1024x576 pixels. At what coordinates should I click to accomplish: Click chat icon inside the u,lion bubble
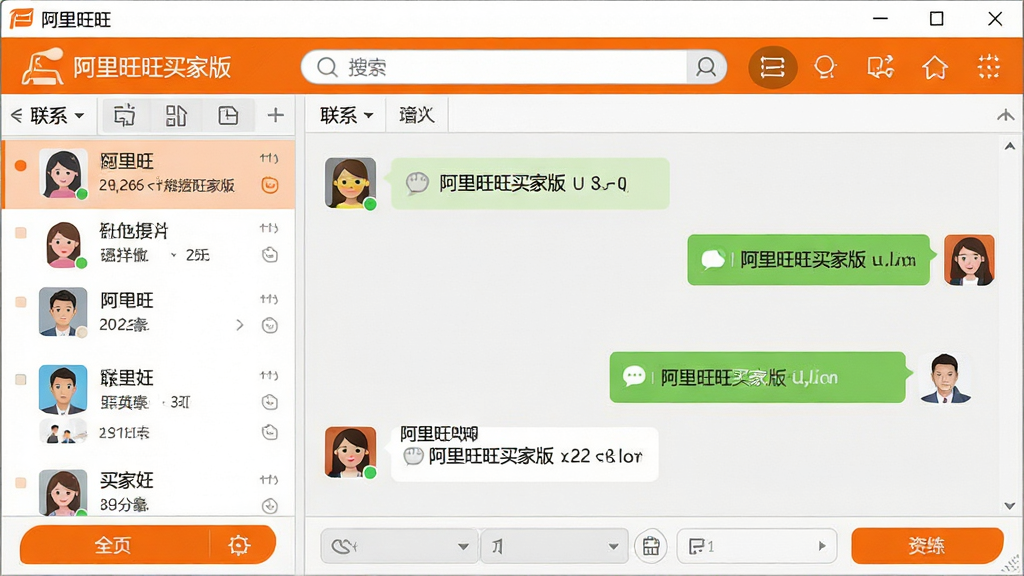coord(634,377)
